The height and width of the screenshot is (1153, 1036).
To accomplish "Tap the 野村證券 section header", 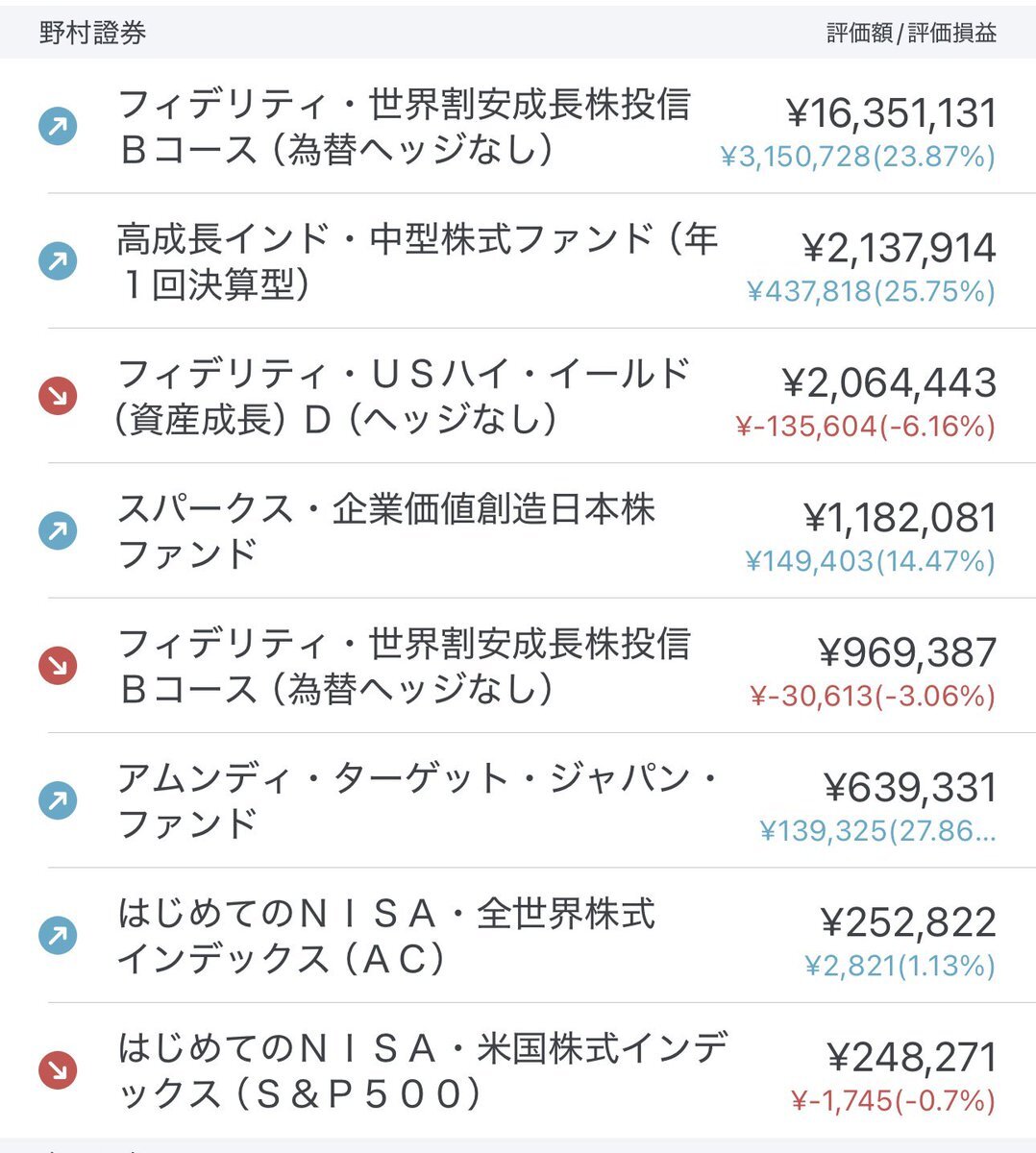I will tap(92, 34).
